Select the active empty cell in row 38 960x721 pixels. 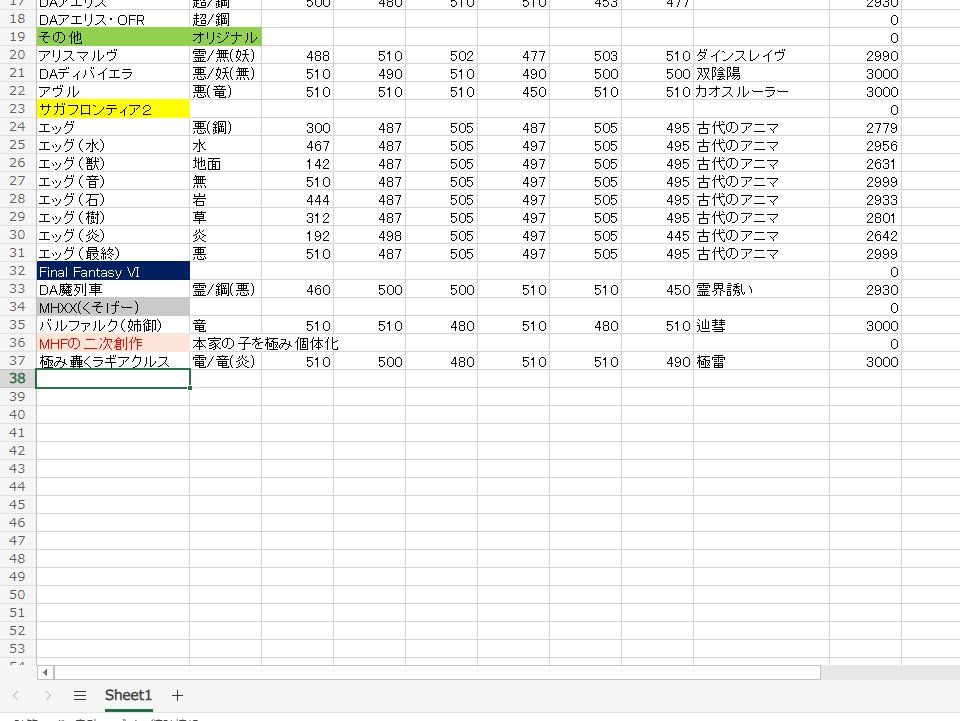click(113, 379)
